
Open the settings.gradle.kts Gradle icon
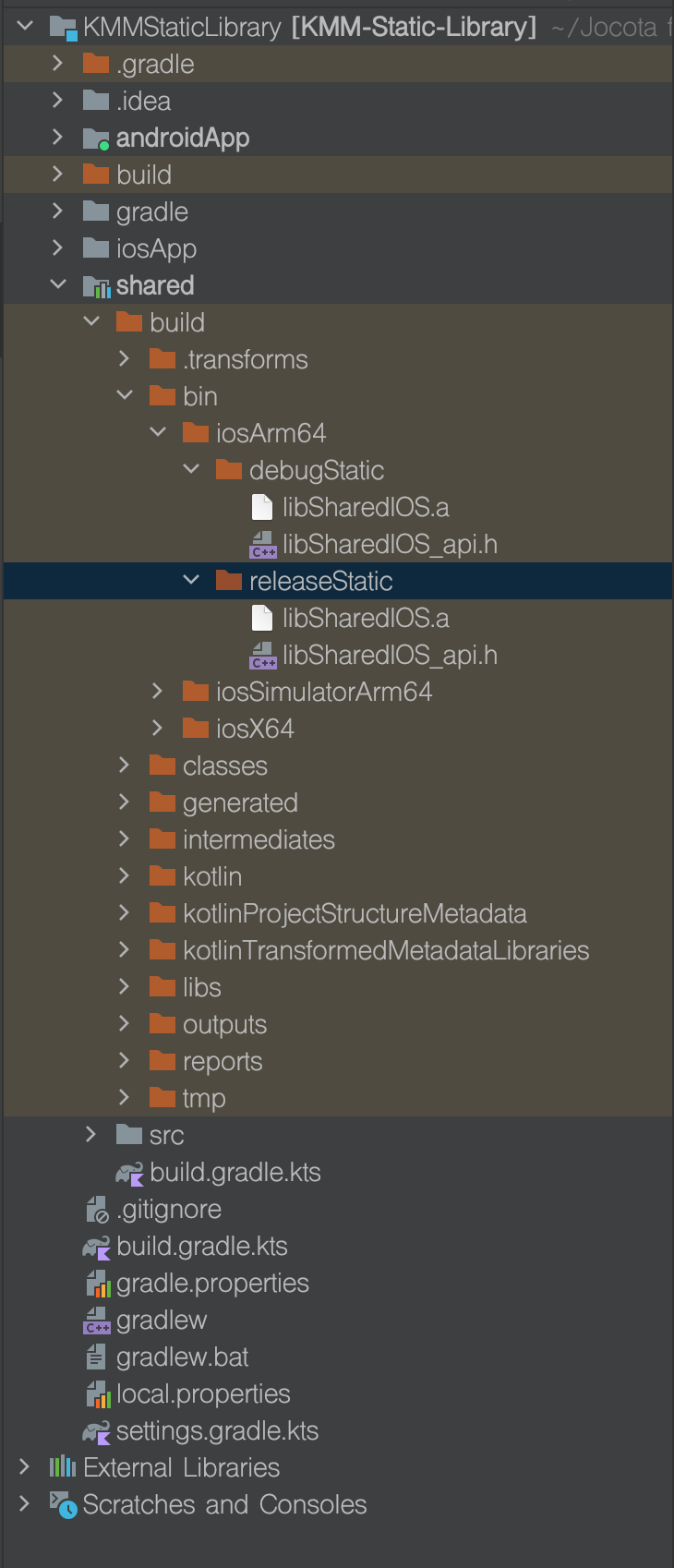96,1430
